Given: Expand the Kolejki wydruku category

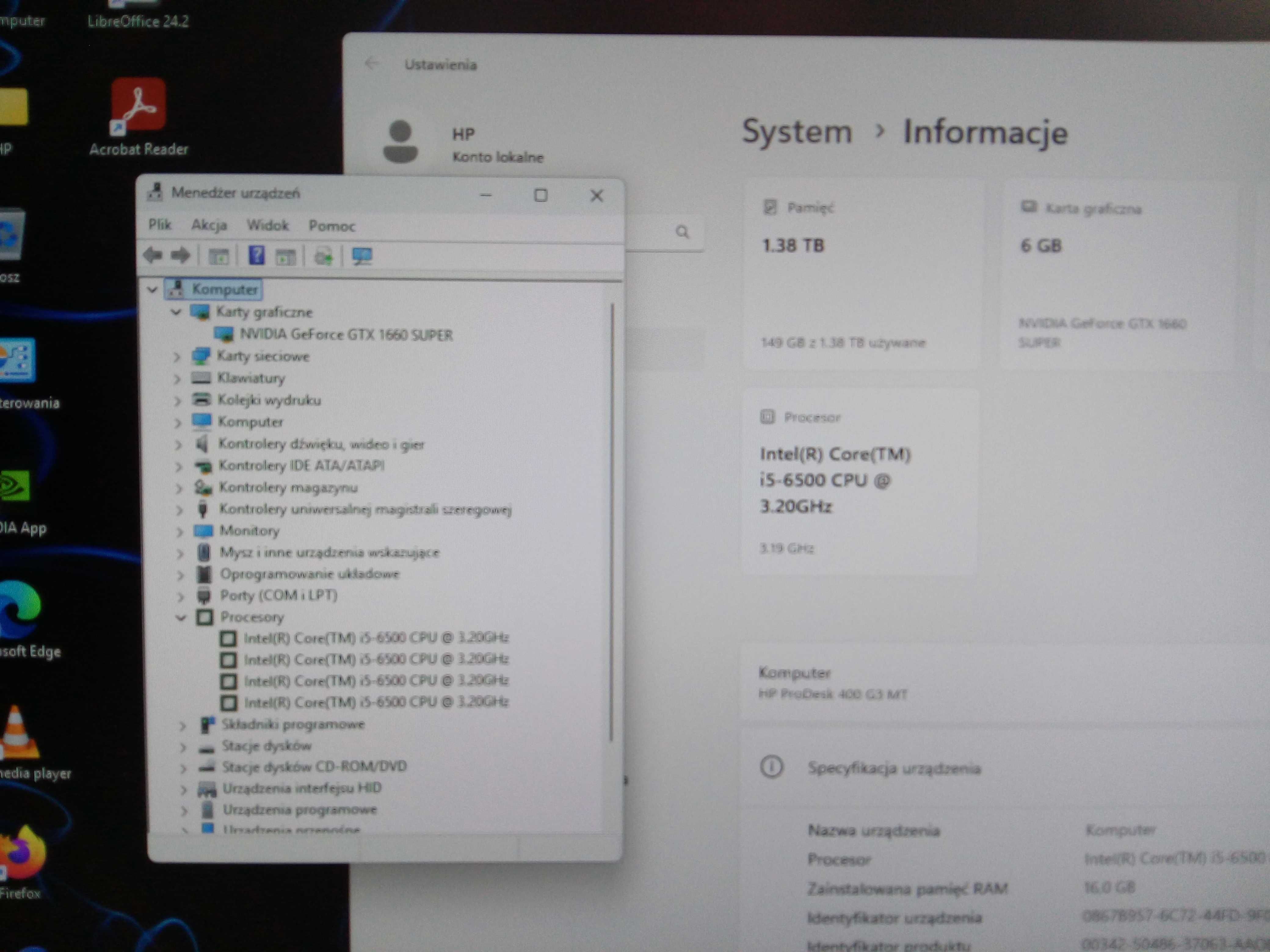Looking at the screenshot, I should point(177,401).
